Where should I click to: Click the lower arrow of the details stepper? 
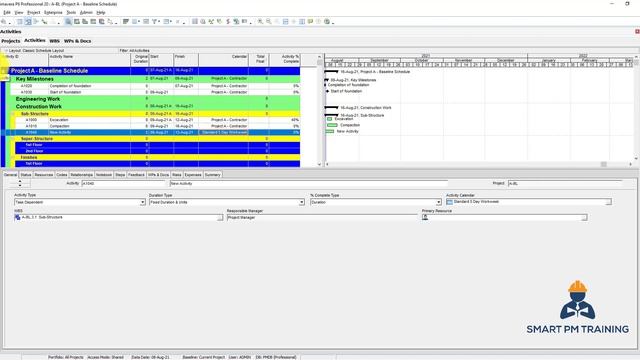coord(20,186)
